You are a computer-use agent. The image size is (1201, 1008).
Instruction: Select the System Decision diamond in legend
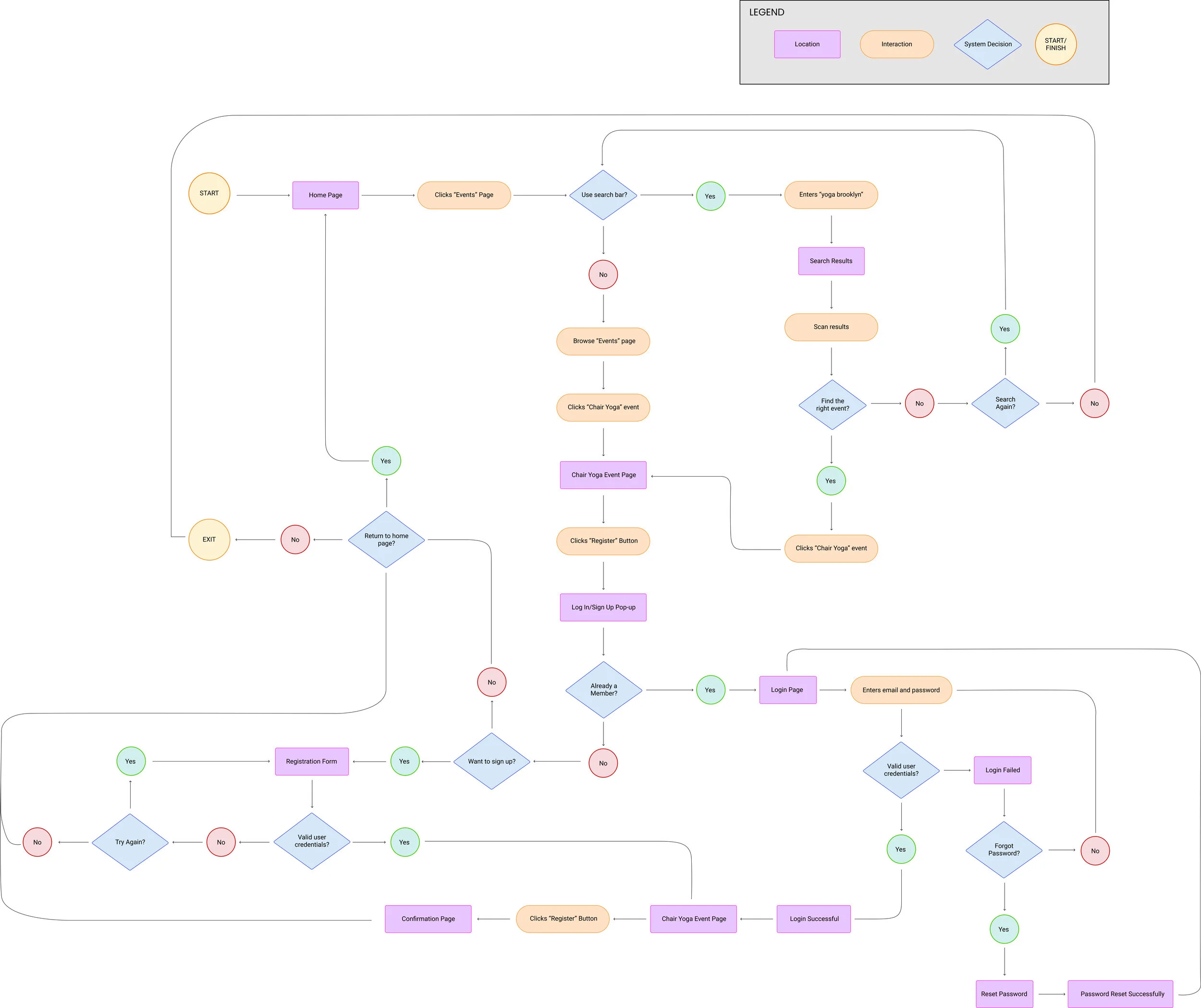987,44
